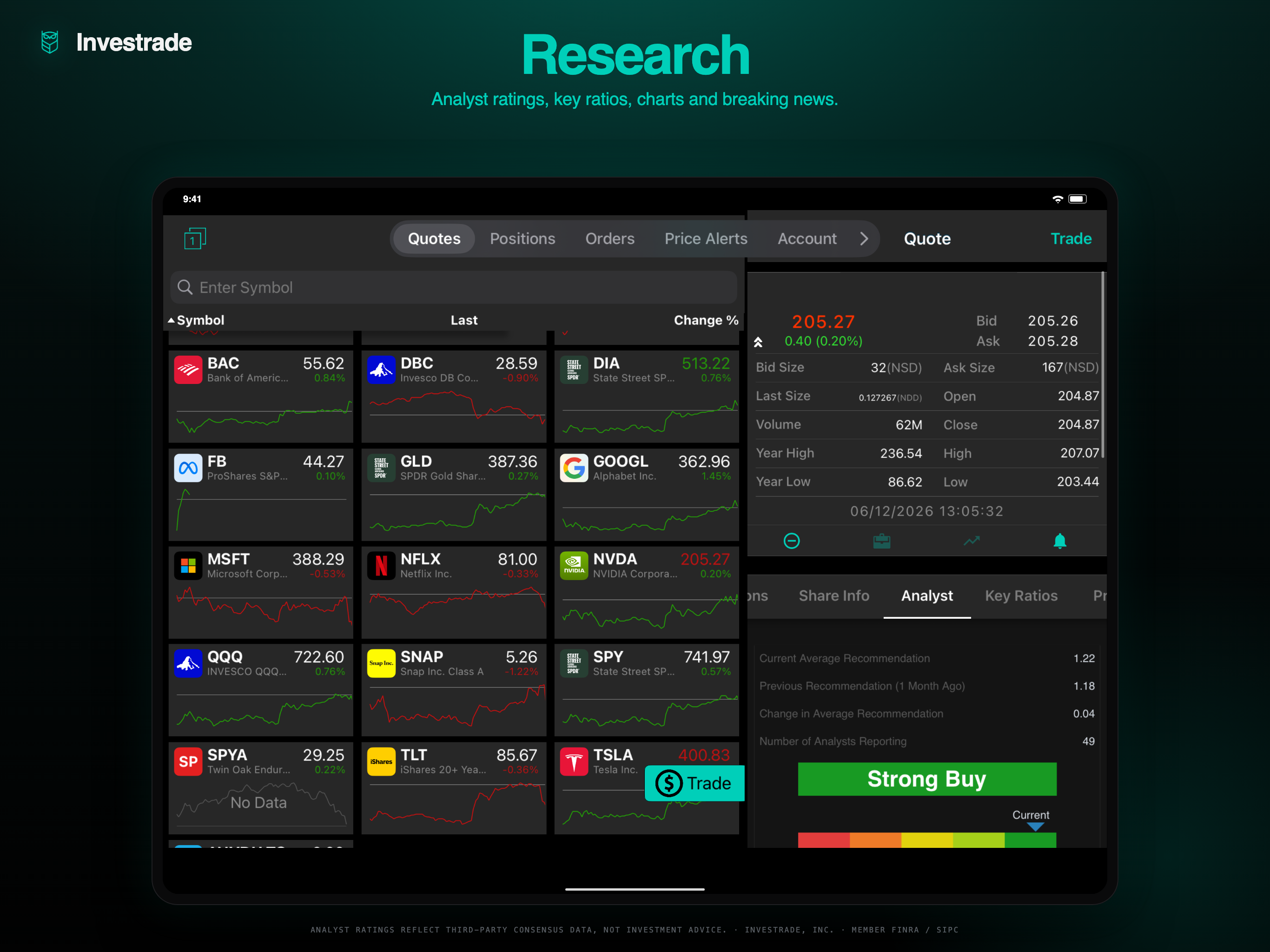Check the battery status icon

tap(1077, 199)
